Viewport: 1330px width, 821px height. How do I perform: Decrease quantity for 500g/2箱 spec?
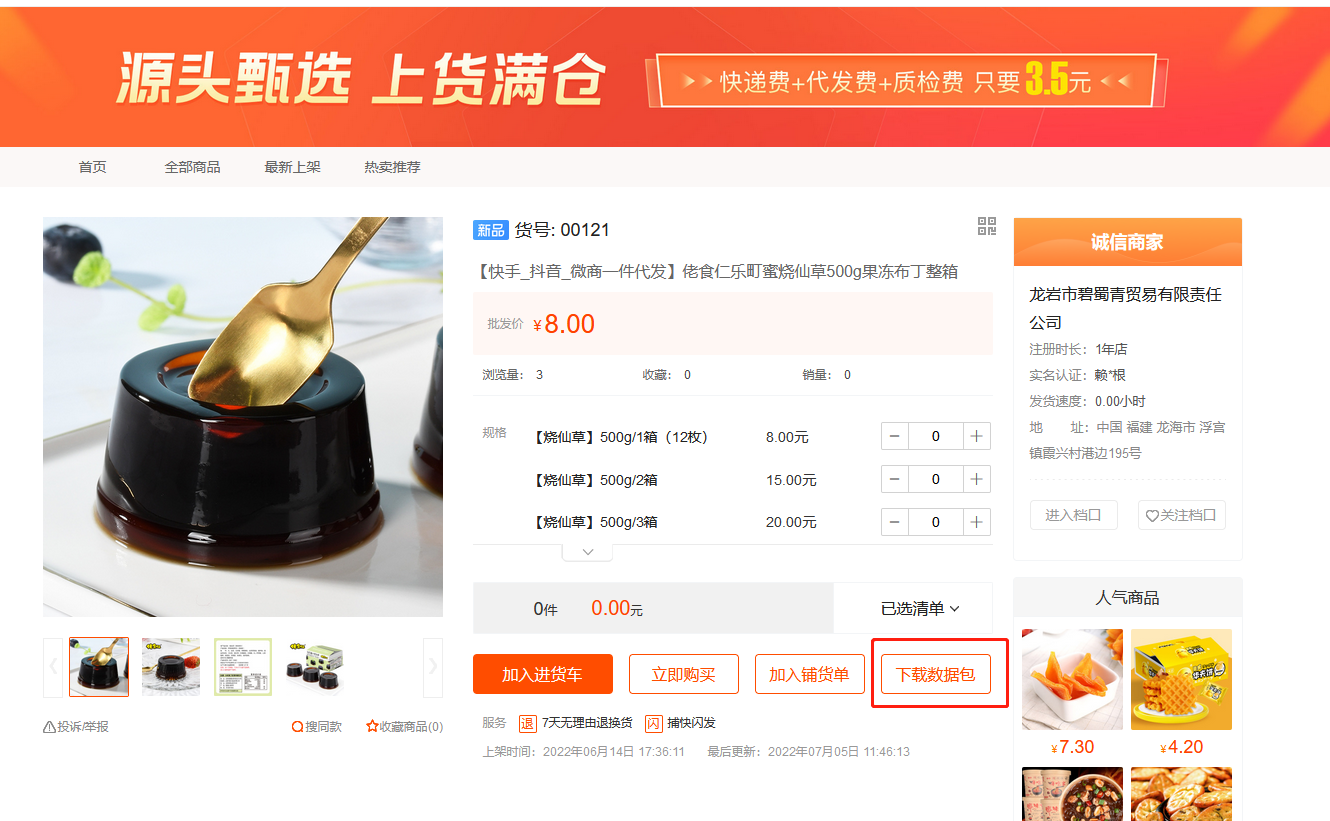tap(895, 479)
